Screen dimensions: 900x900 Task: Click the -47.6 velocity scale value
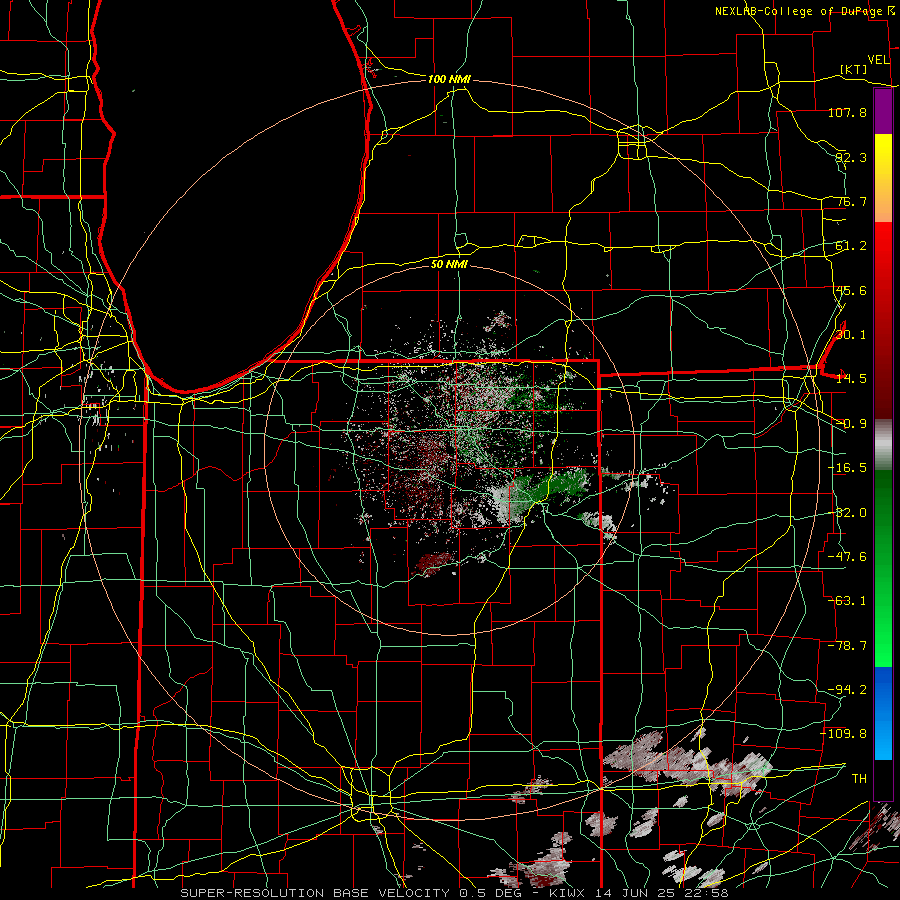click(847, 557)
